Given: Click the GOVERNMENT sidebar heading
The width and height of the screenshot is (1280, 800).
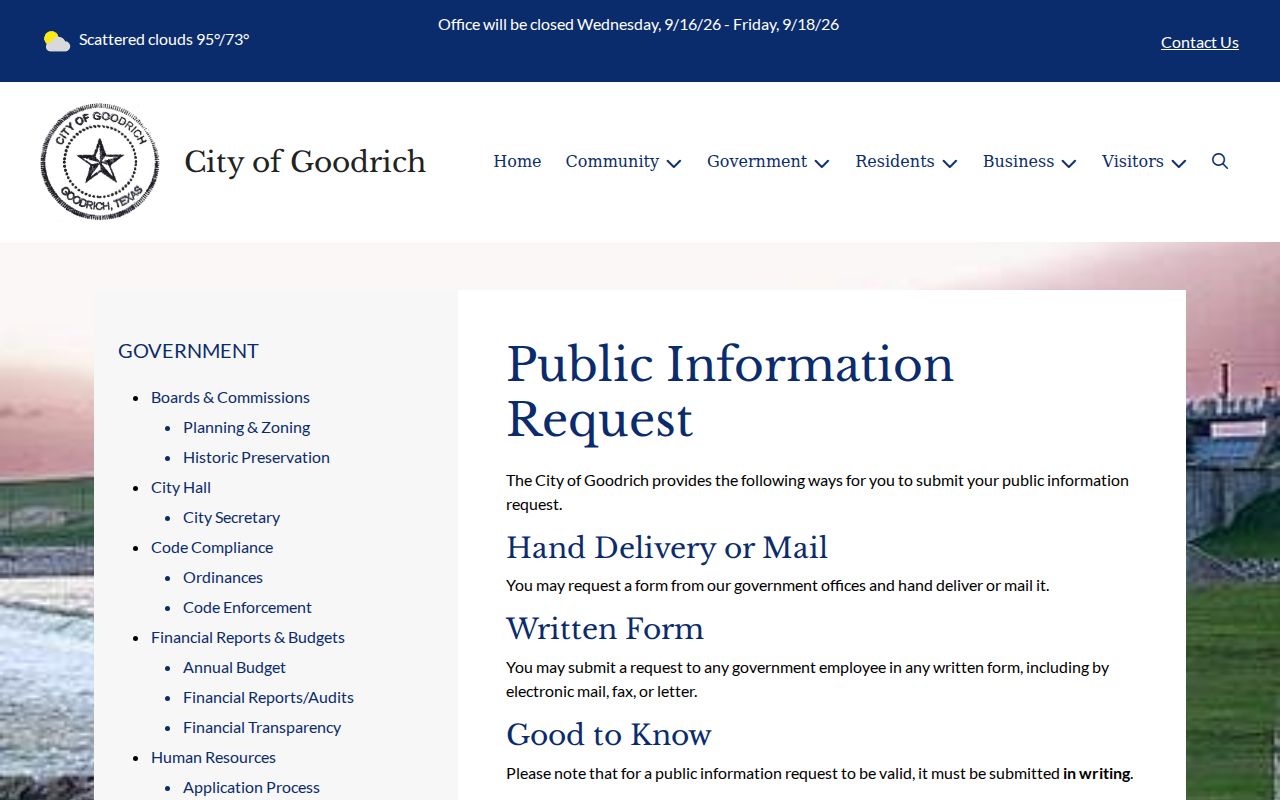Looking at the screenshot, I should (188, 351).
